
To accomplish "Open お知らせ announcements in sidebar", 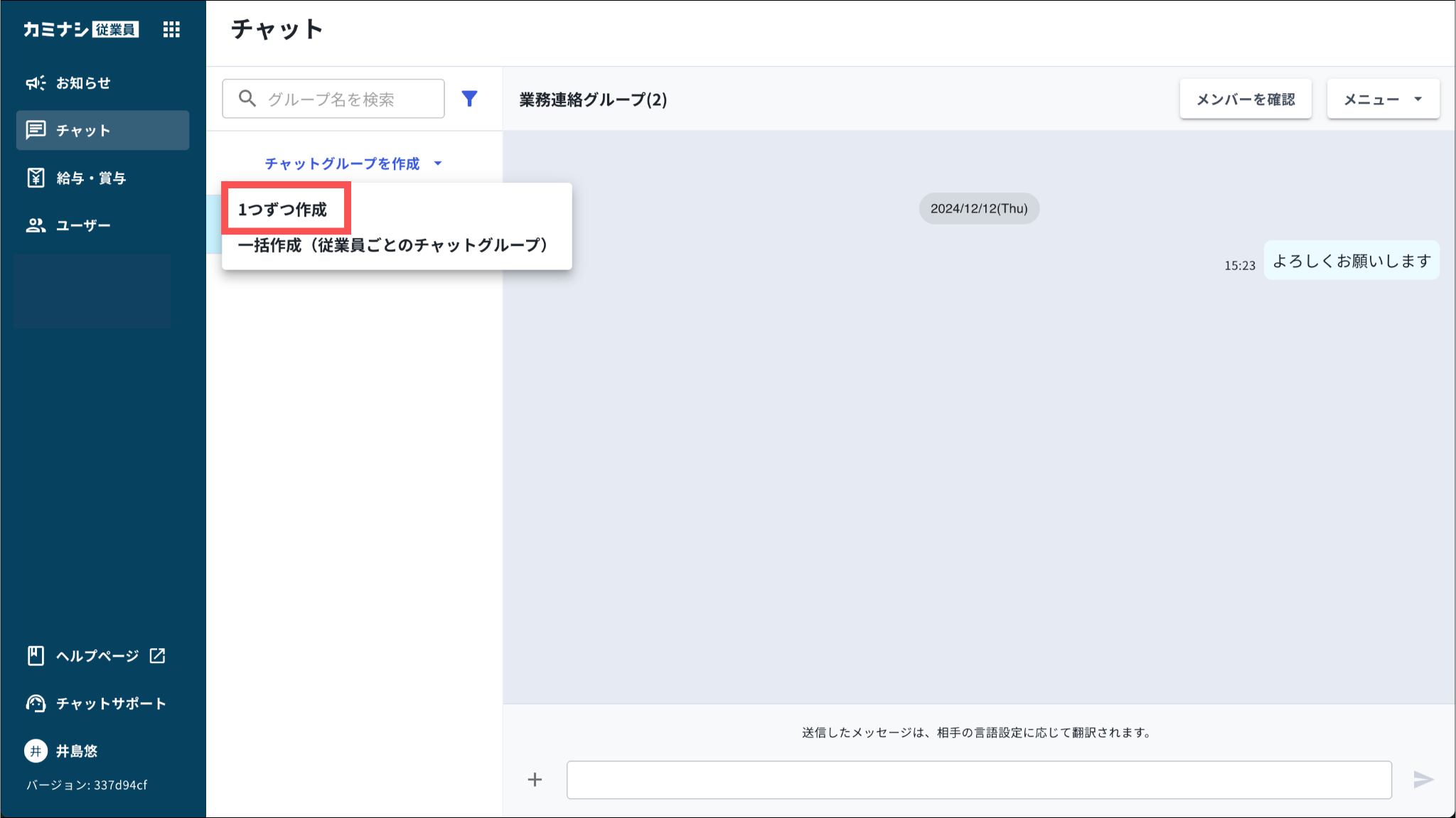I will (83, 83).
